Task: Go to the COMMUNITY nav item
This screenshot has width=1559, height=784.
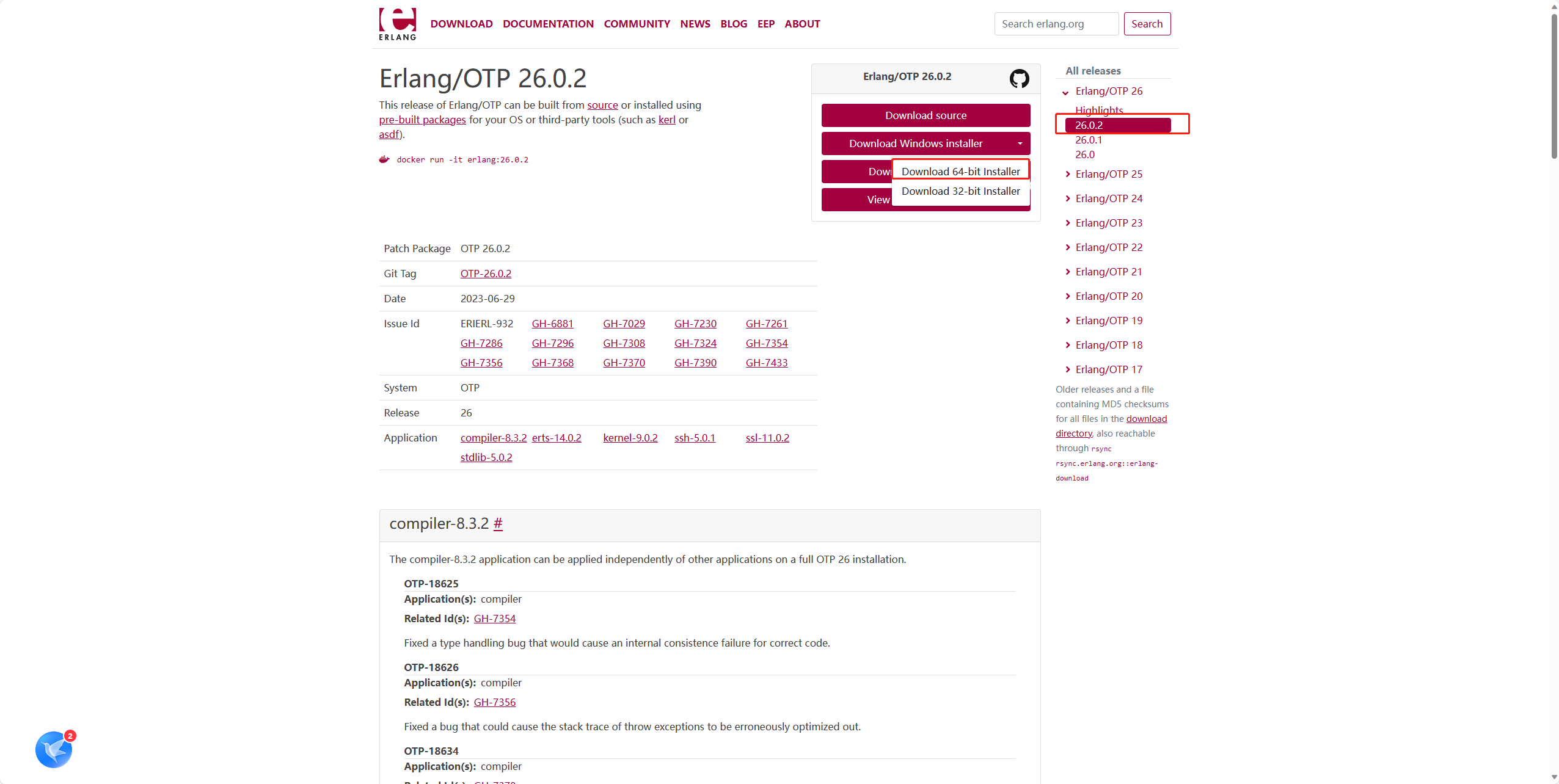Action: (637, 24)
